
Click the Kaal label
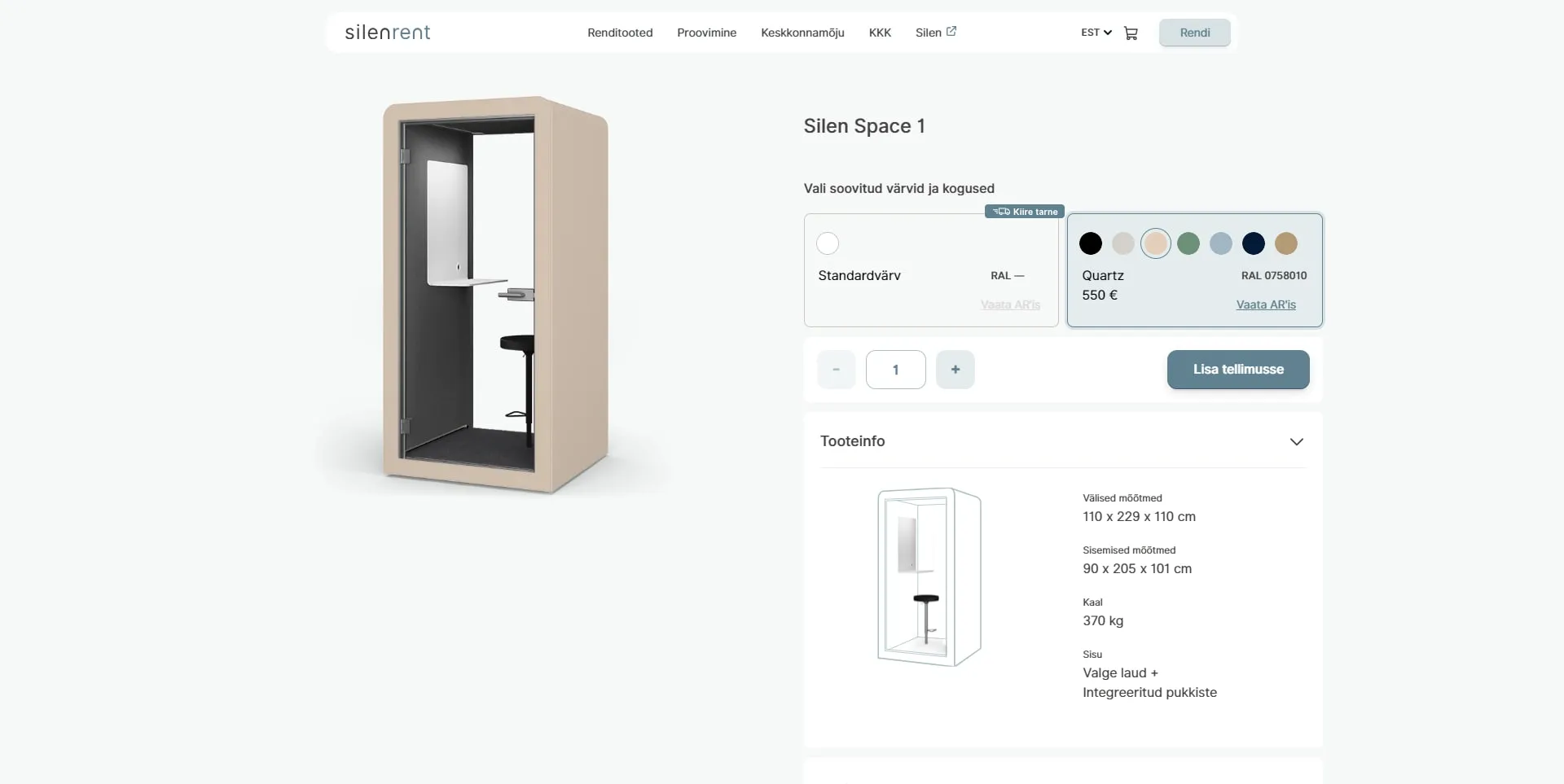1092,602
